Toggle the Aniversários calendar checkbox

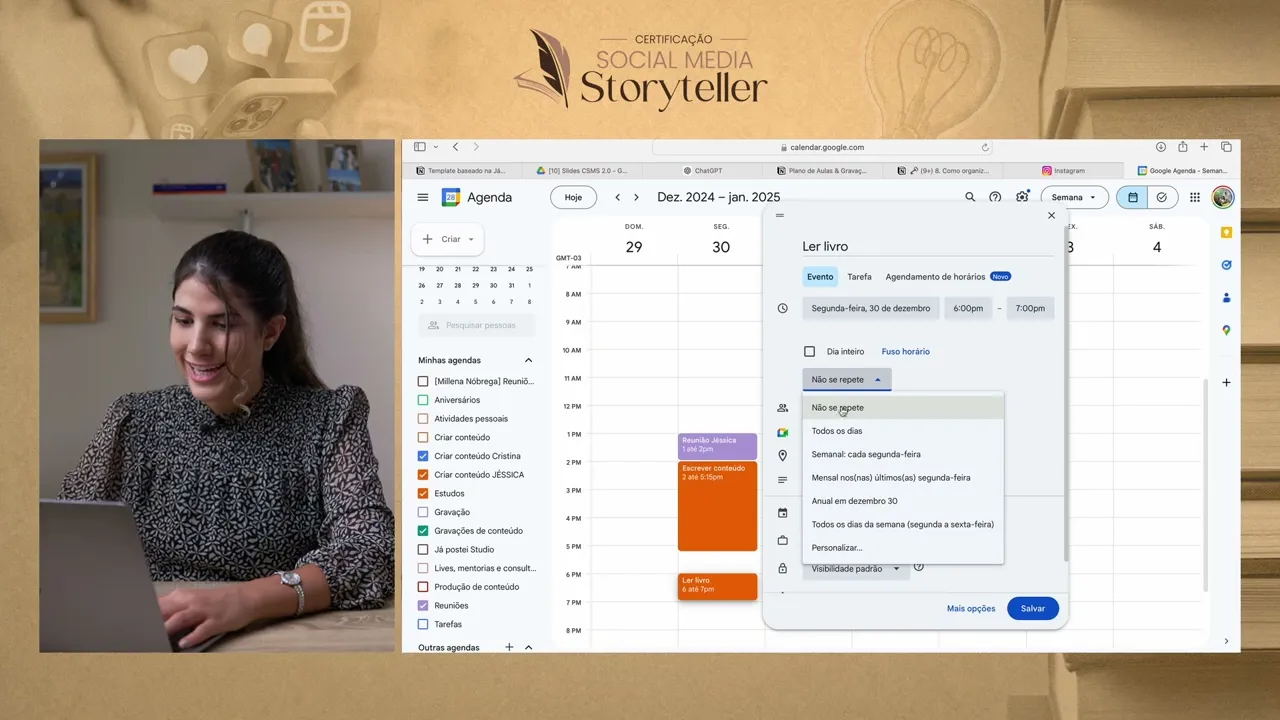(x=423, y=400)
